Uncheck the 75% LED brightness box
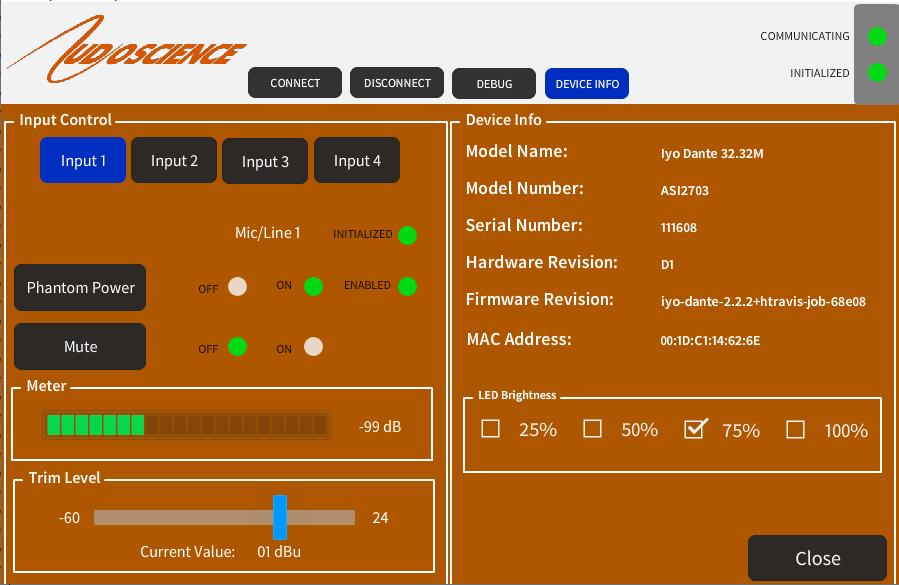 (694, 429)
